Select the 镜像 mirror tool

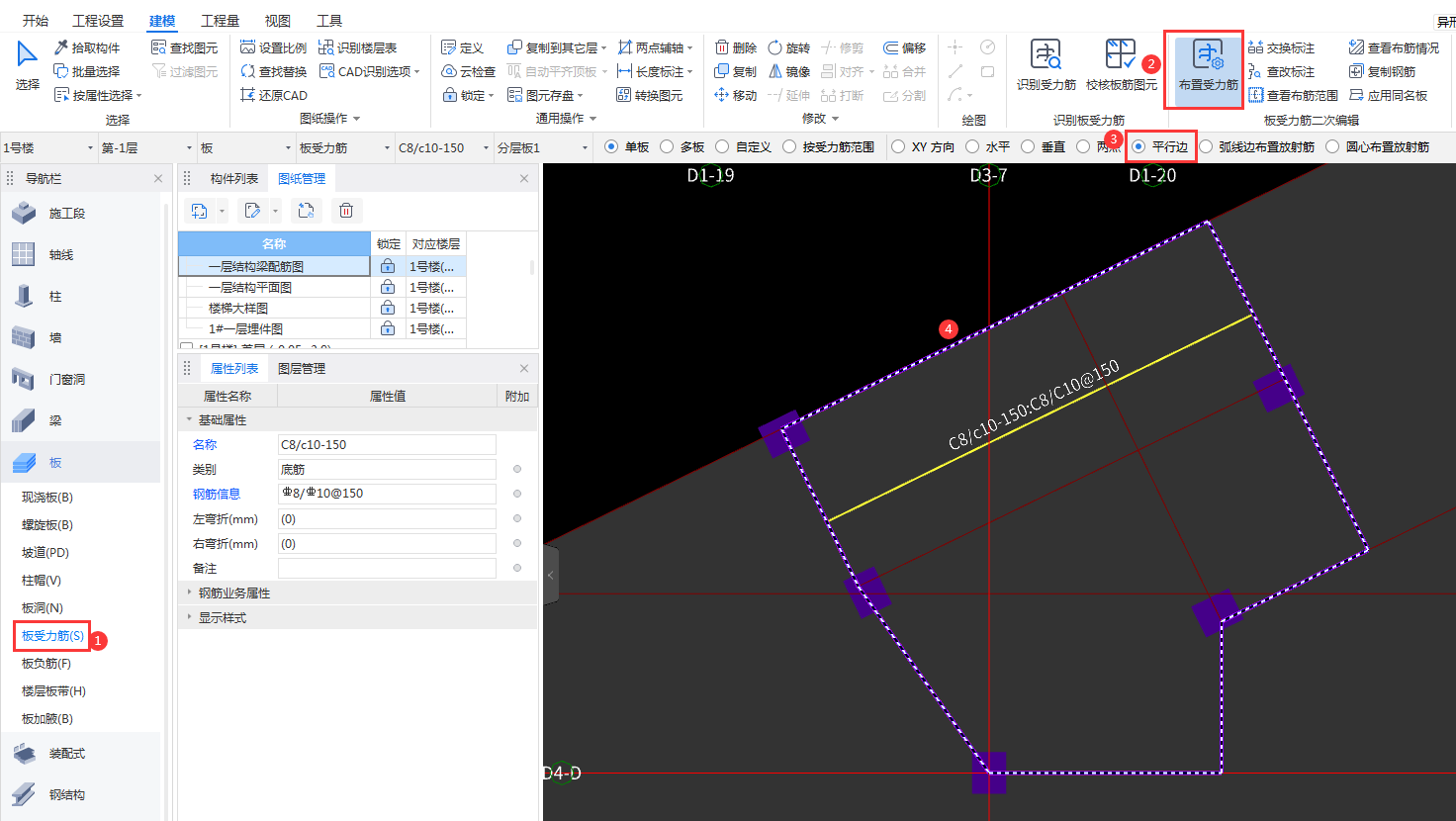tap(789, 71)
